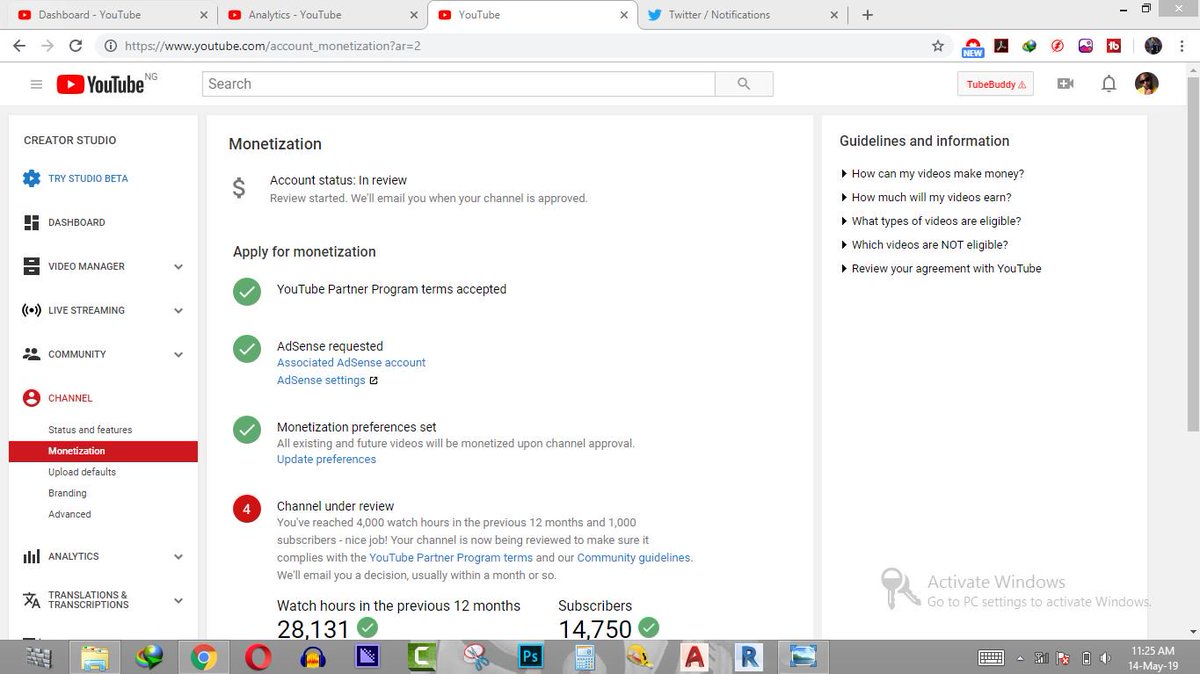Viewport: 1200px width, 674px height.
Task: Click the forward navigation arrow
Action: click(x=47, y=46)
